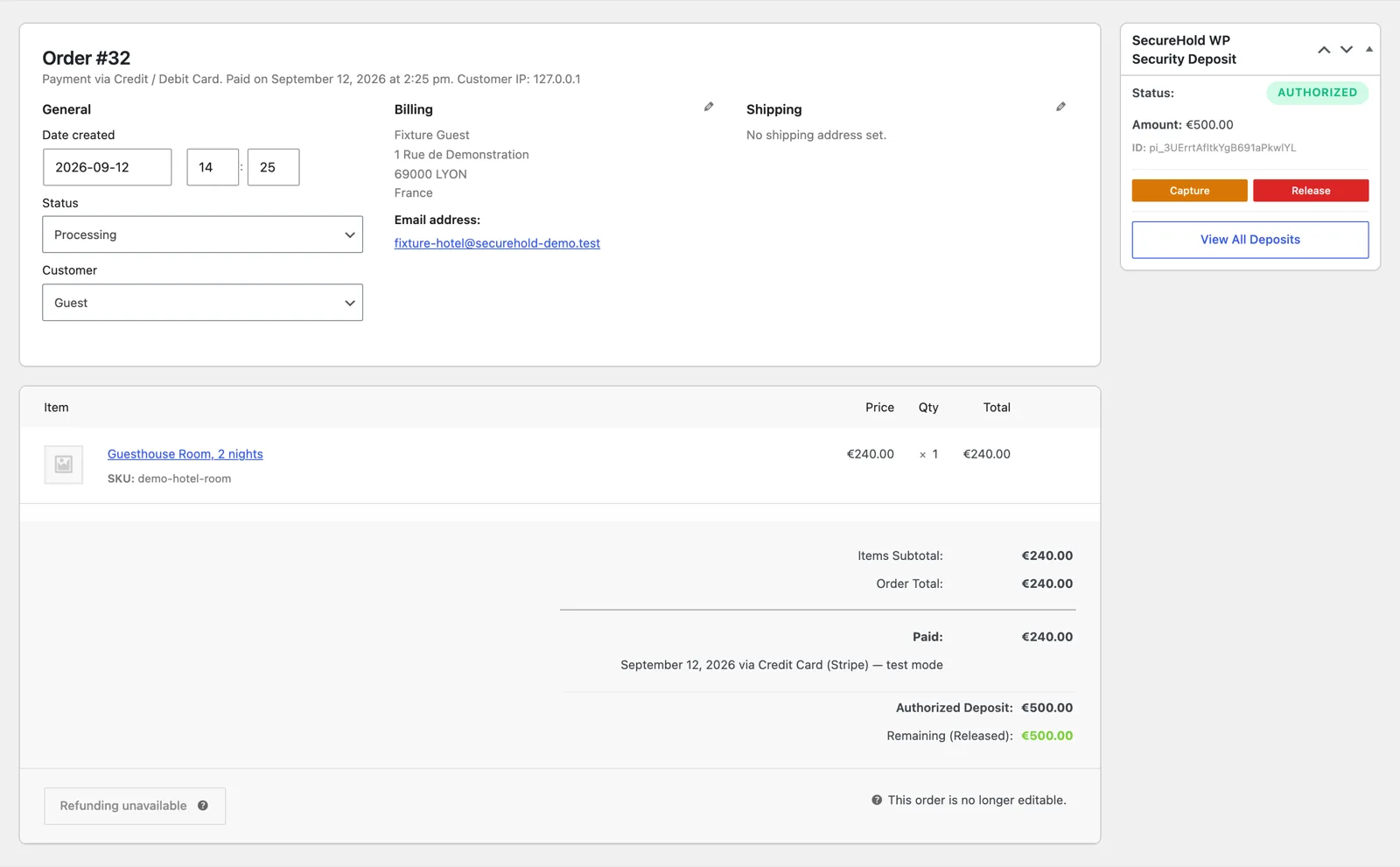Open the Customer Guest dropdown
Screen dimensions: 1400x867
[202, 303]
